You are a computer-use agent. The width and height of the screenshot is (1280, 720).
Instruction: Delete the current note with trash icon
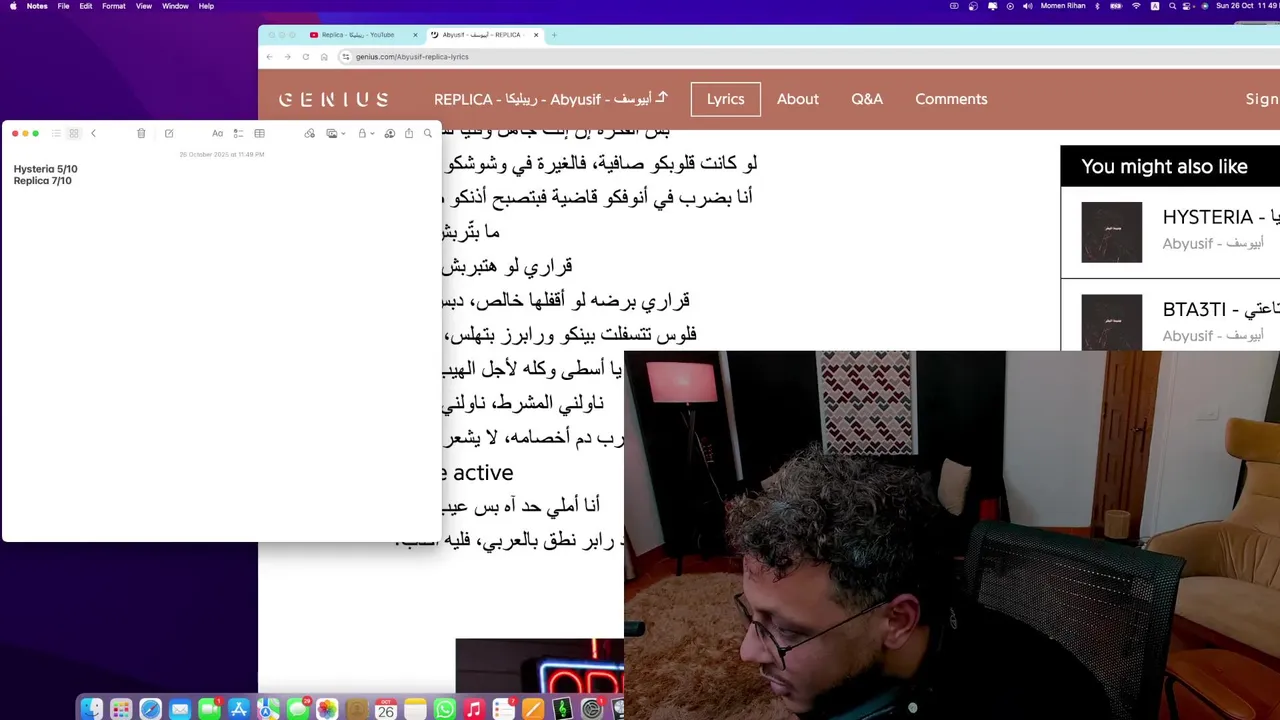pyautogui.click(x=141, y=133)
